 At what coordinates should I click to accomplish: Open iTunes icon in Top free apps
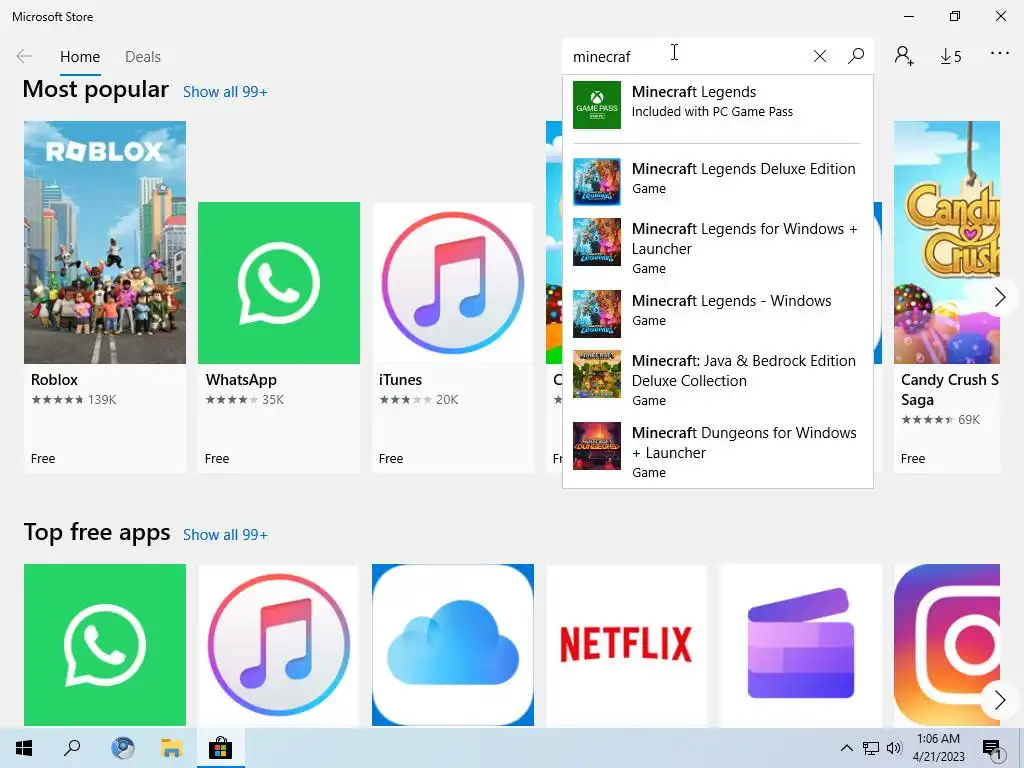click(279, 645)
